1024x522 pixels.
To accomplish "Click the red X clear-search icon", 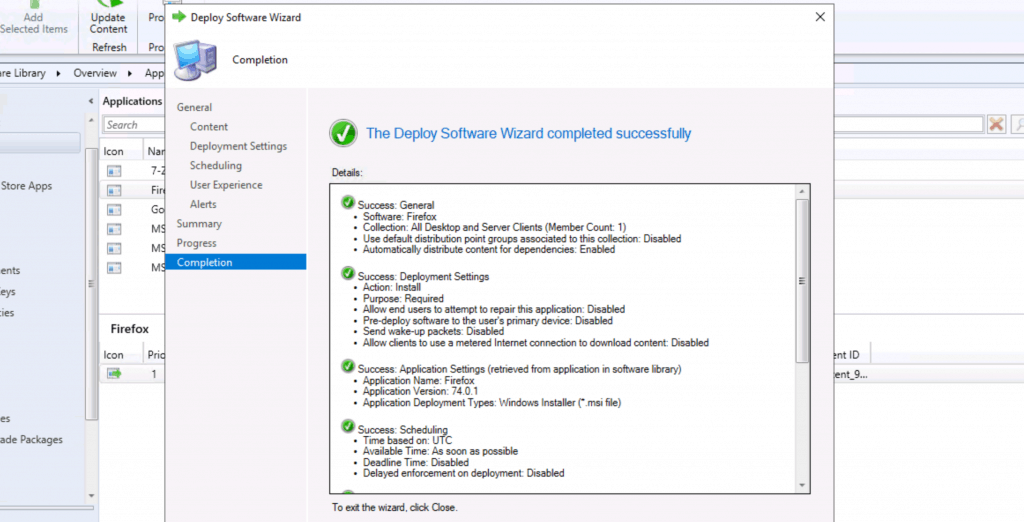I will click(996, 124).
